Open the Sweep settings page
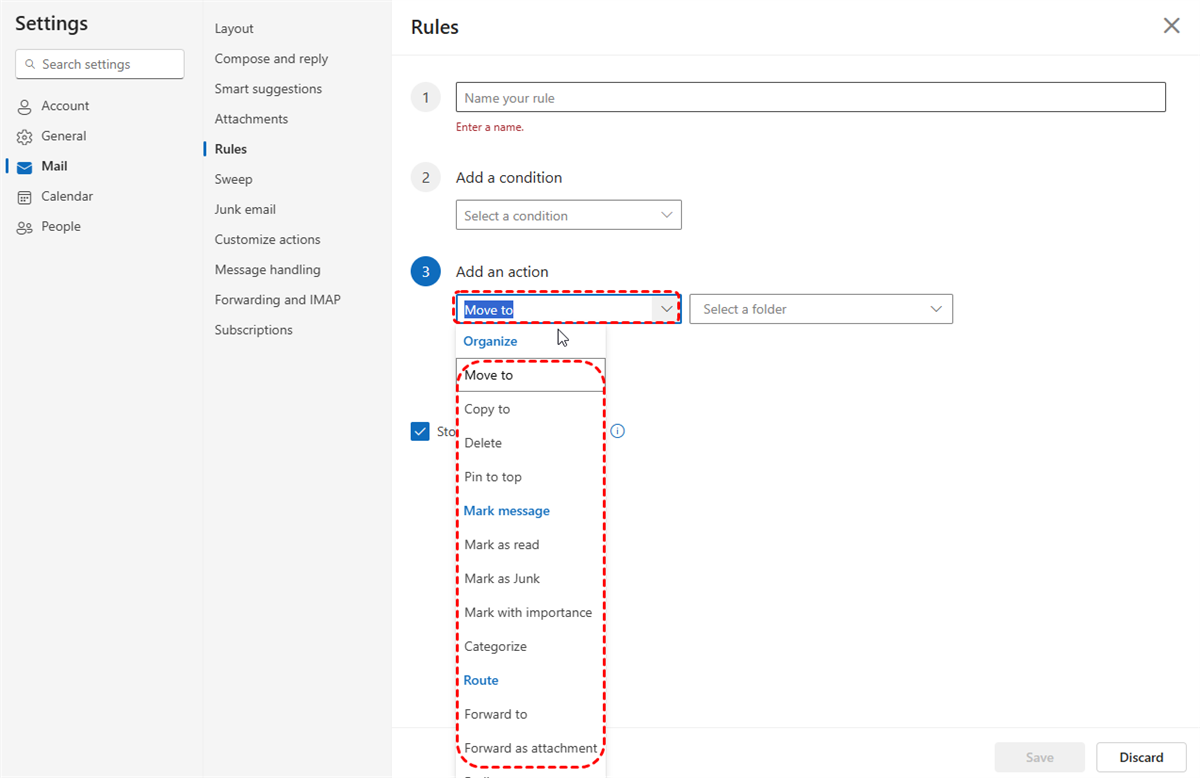 coord(233,179)
